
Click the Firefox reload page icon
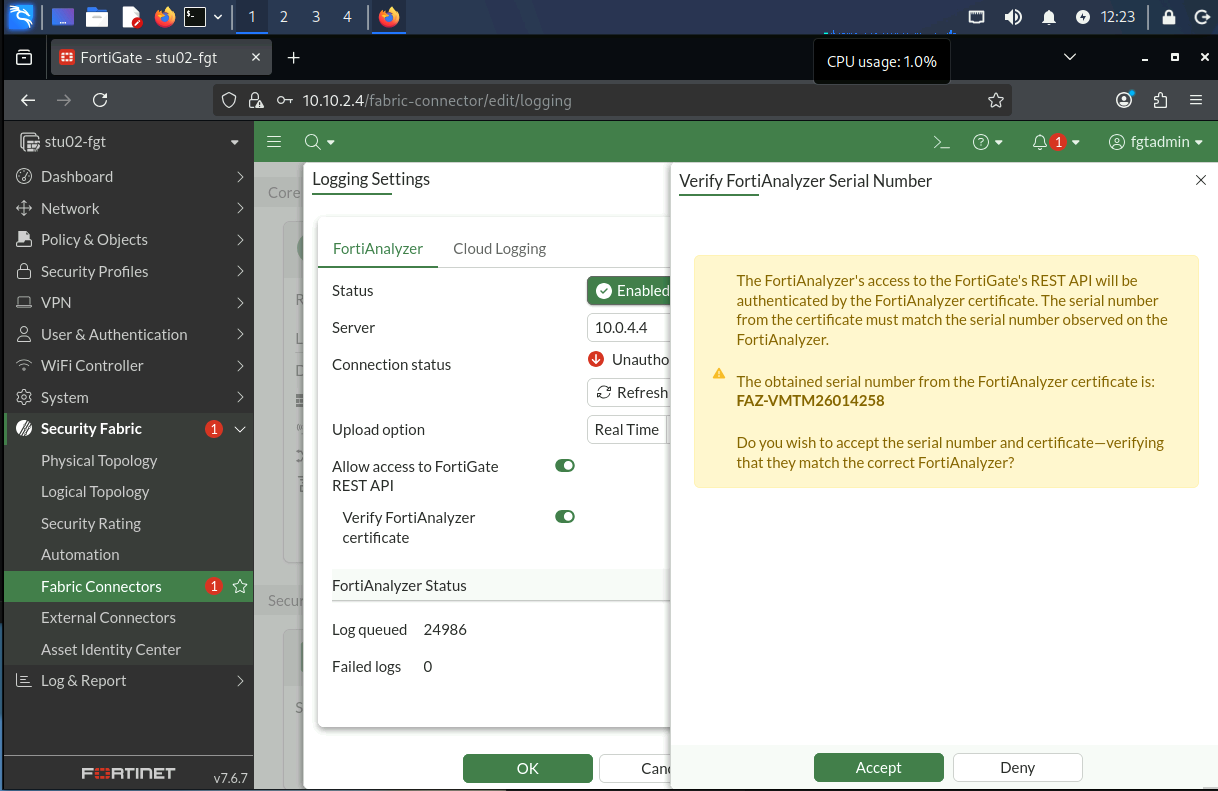(100, 100)
